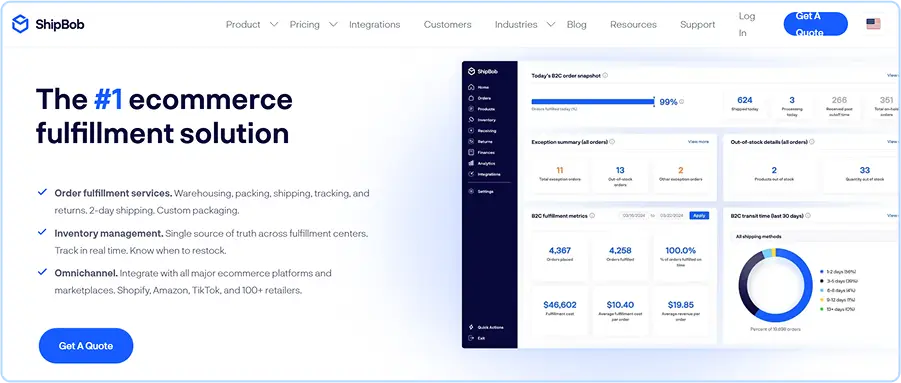Click the 3 Processing today tile
Viewport: 901px width, 383px height.
click(x=792, y=107)
